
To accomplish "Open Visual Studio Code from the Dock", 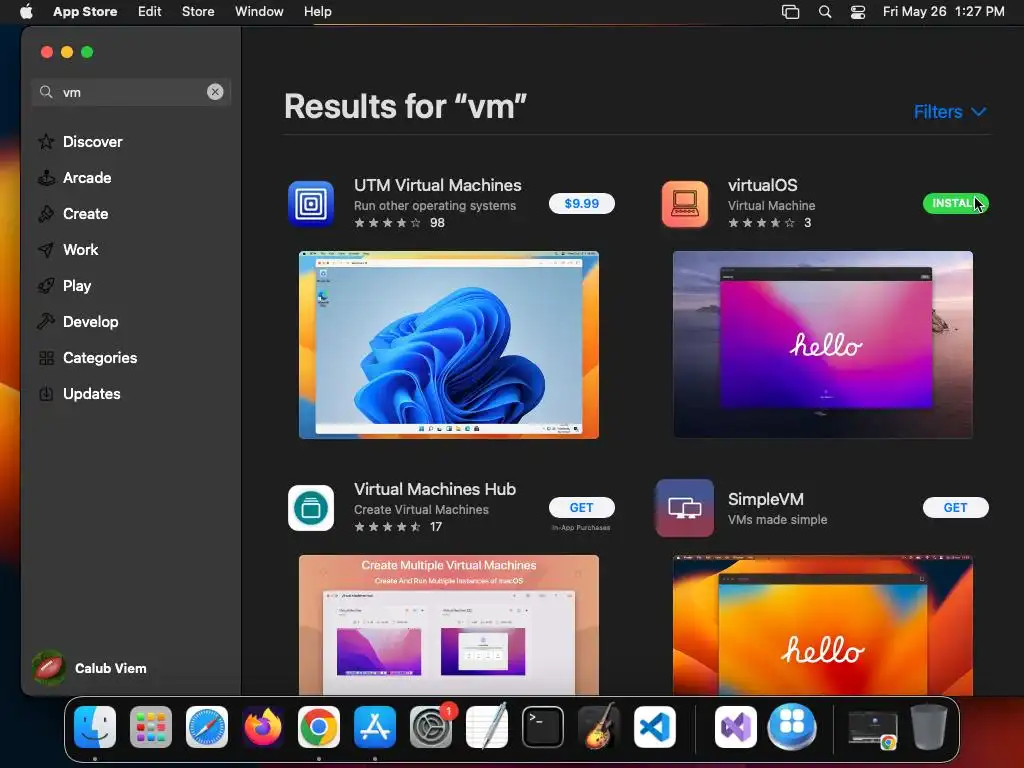I will (x=654, y=727).
